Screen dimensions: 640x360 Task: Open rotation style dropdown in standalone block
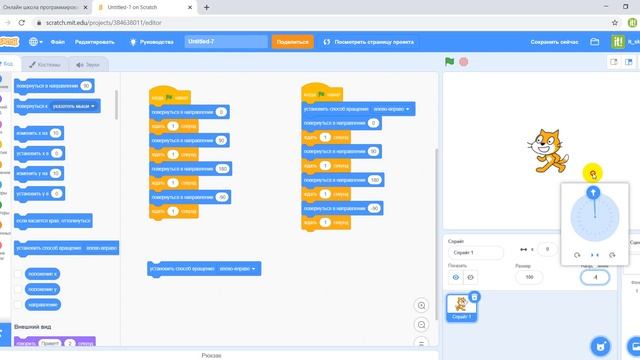237,269
